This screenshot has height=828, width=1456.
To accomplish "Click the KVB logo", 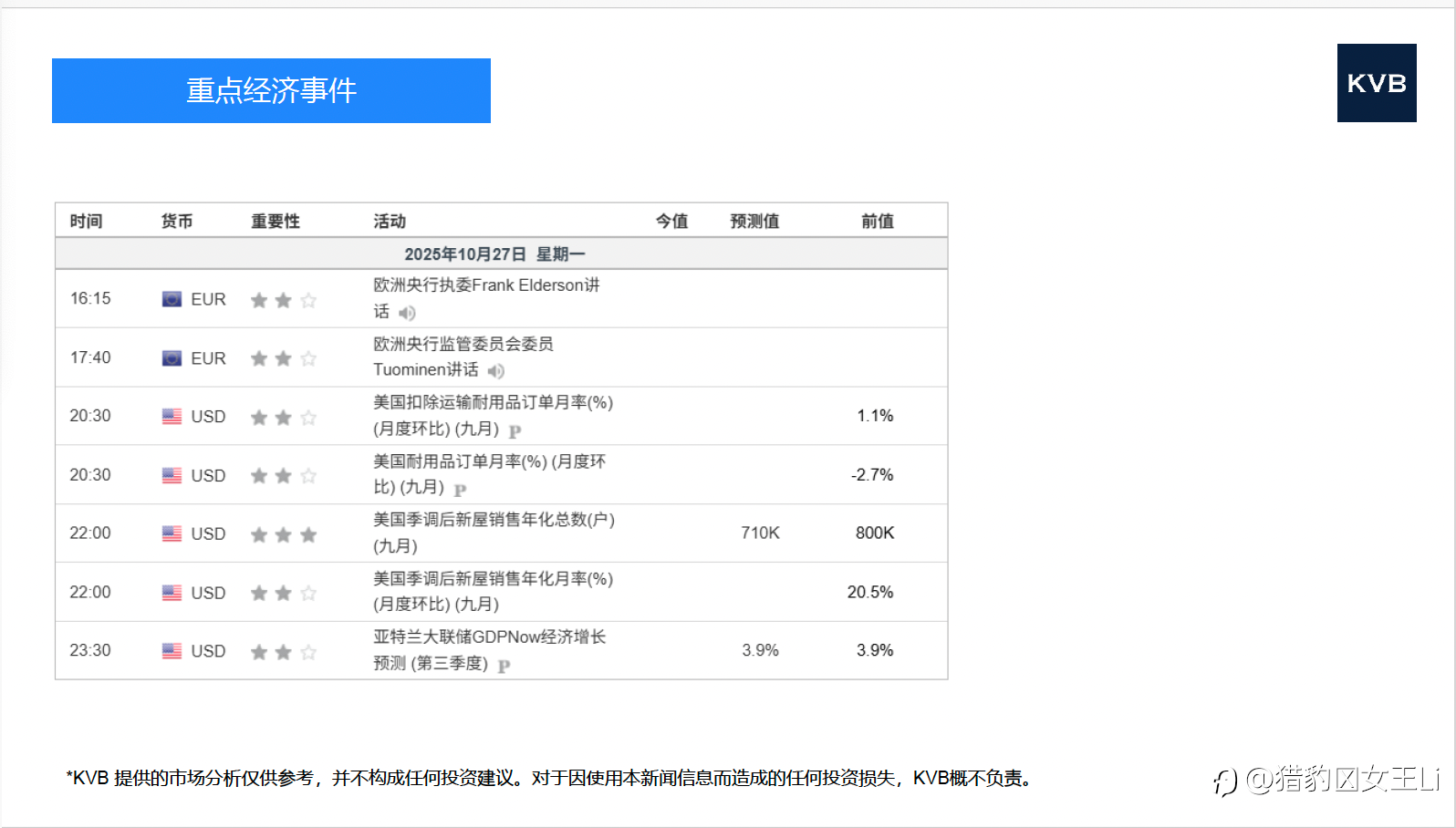I will point(1377,83).
